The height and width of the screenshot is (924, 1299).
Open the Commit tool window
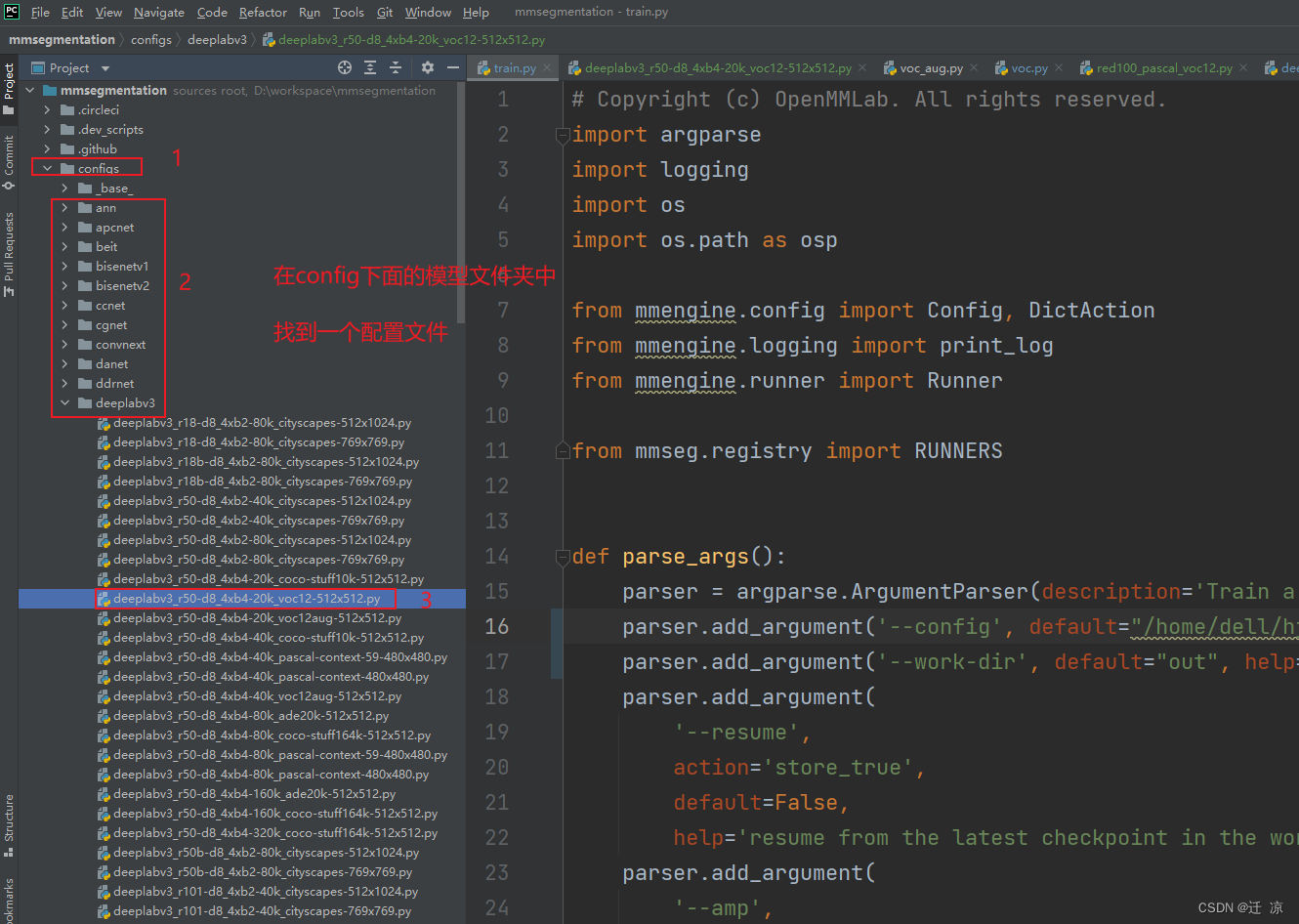pyautogui.click(x=9, y=161)
